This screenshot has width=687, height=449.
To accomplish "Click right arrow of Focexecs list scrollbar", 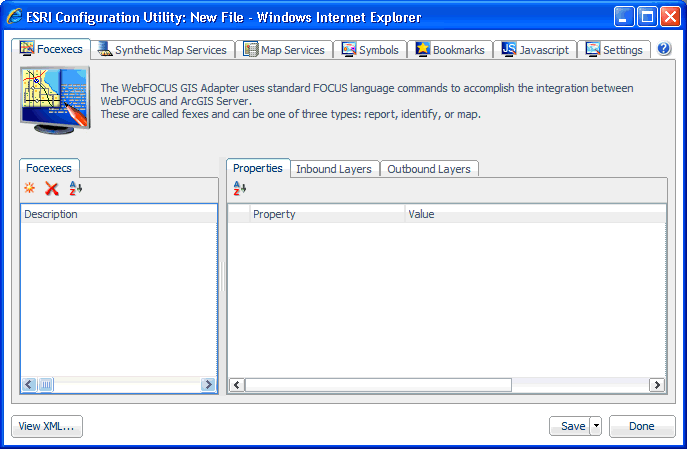I will tap(208, 385).
